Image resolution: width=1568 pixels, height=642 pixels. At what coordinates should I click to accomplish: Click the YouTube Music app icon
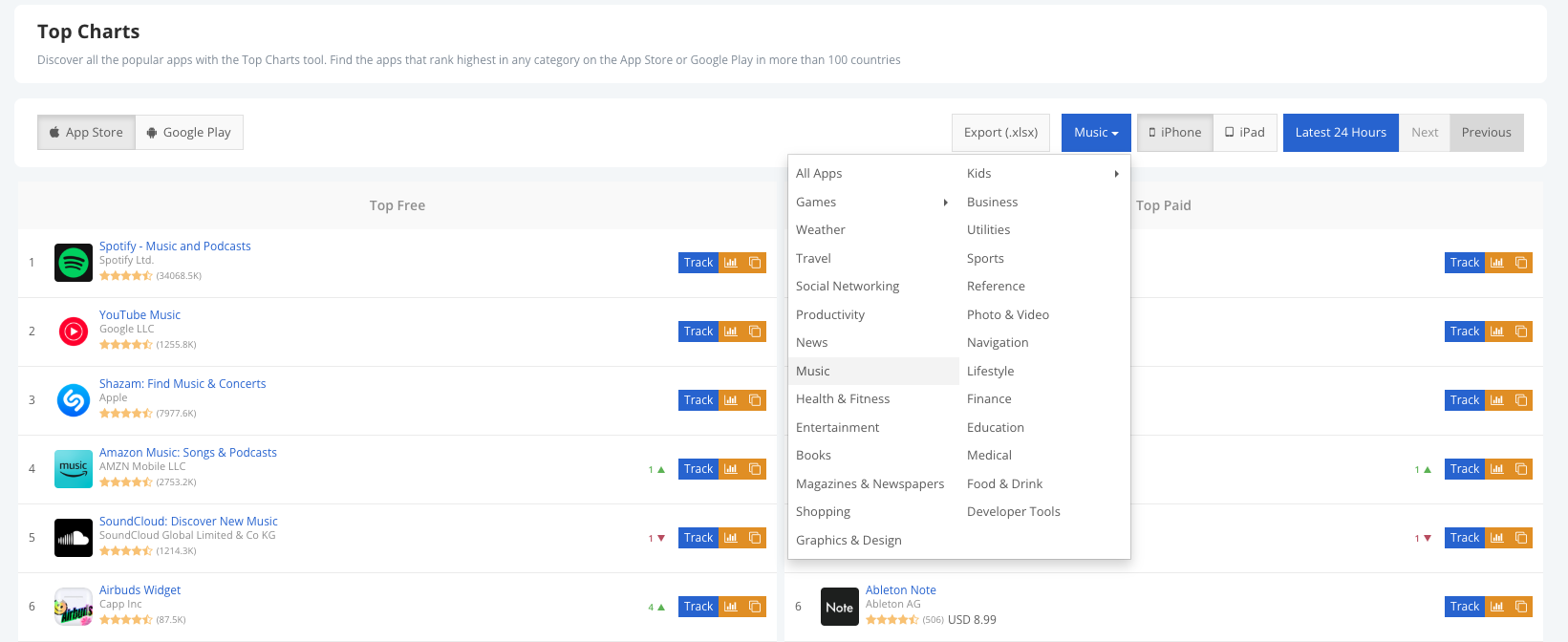74,332
